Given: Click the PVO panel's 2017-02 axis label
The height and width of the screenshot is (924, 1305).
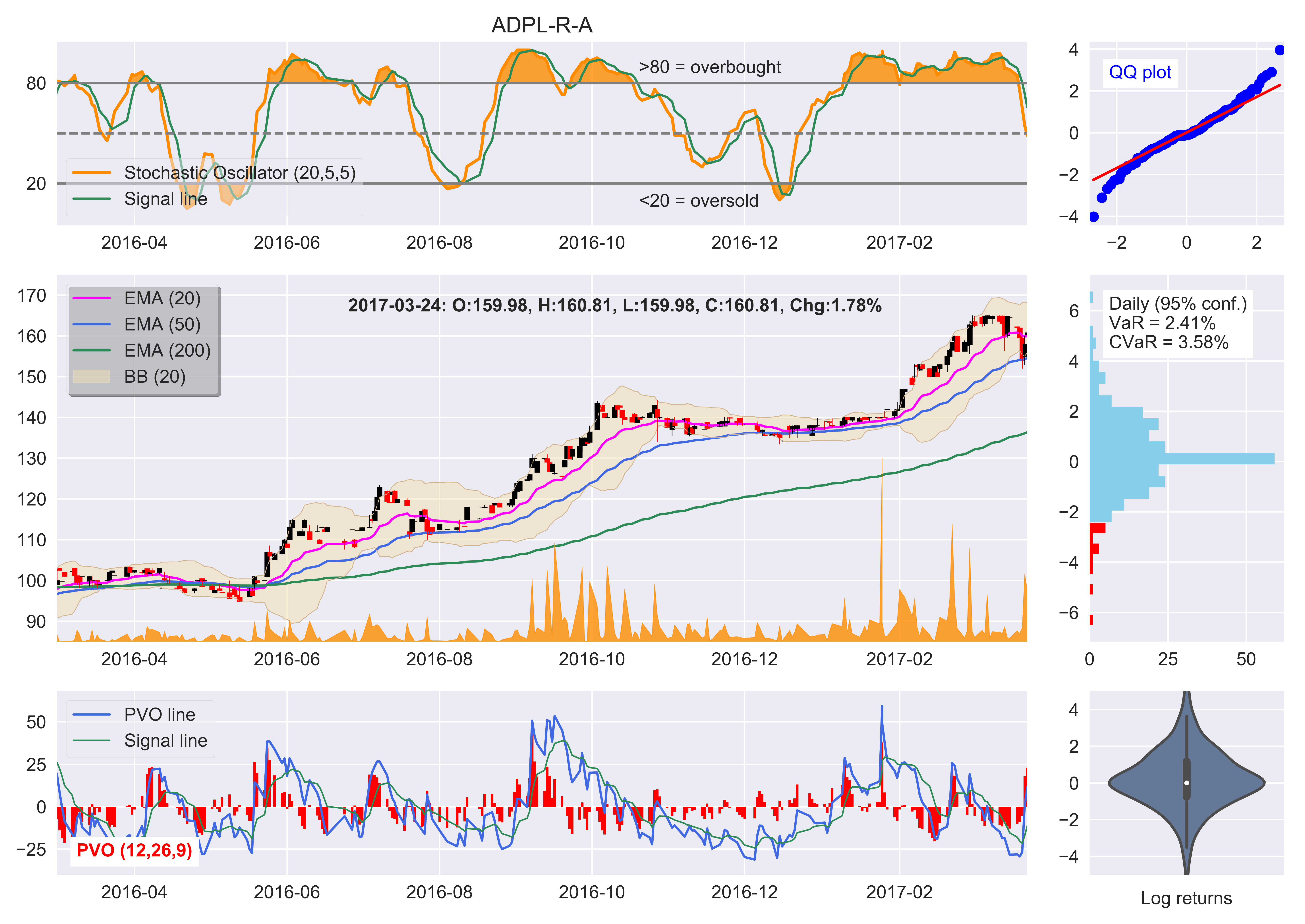Looking at the screenshot, I should pos(899,892).
